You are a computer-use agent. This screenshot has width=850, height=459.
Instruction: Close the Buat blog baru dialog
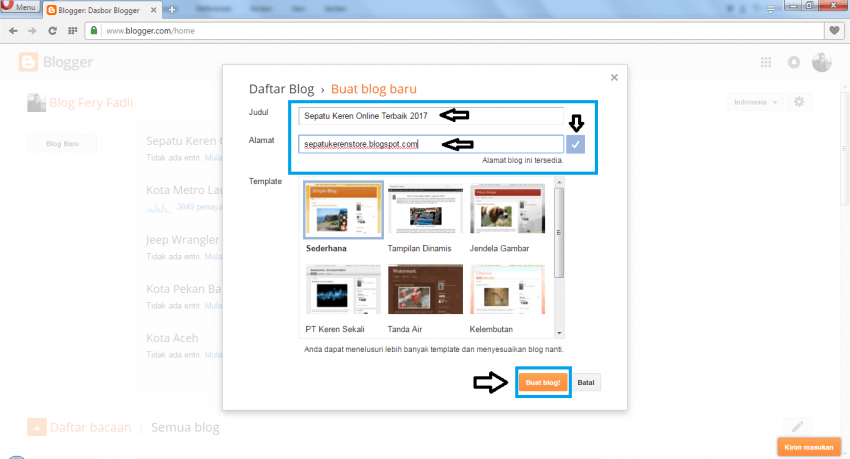[614, 77]
